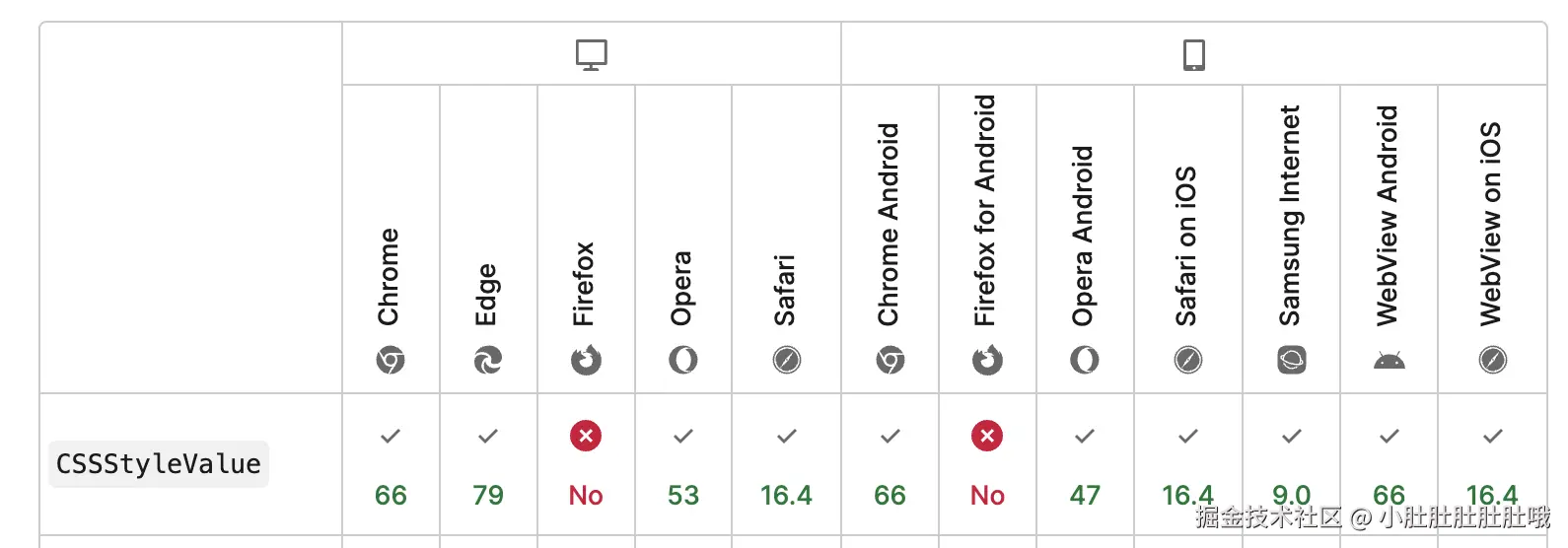Click the Chrome desktop browser logo
This screenshot has height=548, width=1568.
tap(391, 361)
